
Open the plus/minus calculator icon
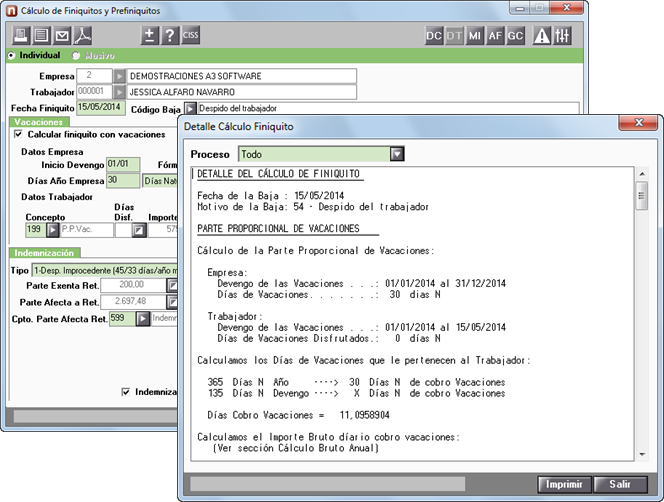click(149, 35)
